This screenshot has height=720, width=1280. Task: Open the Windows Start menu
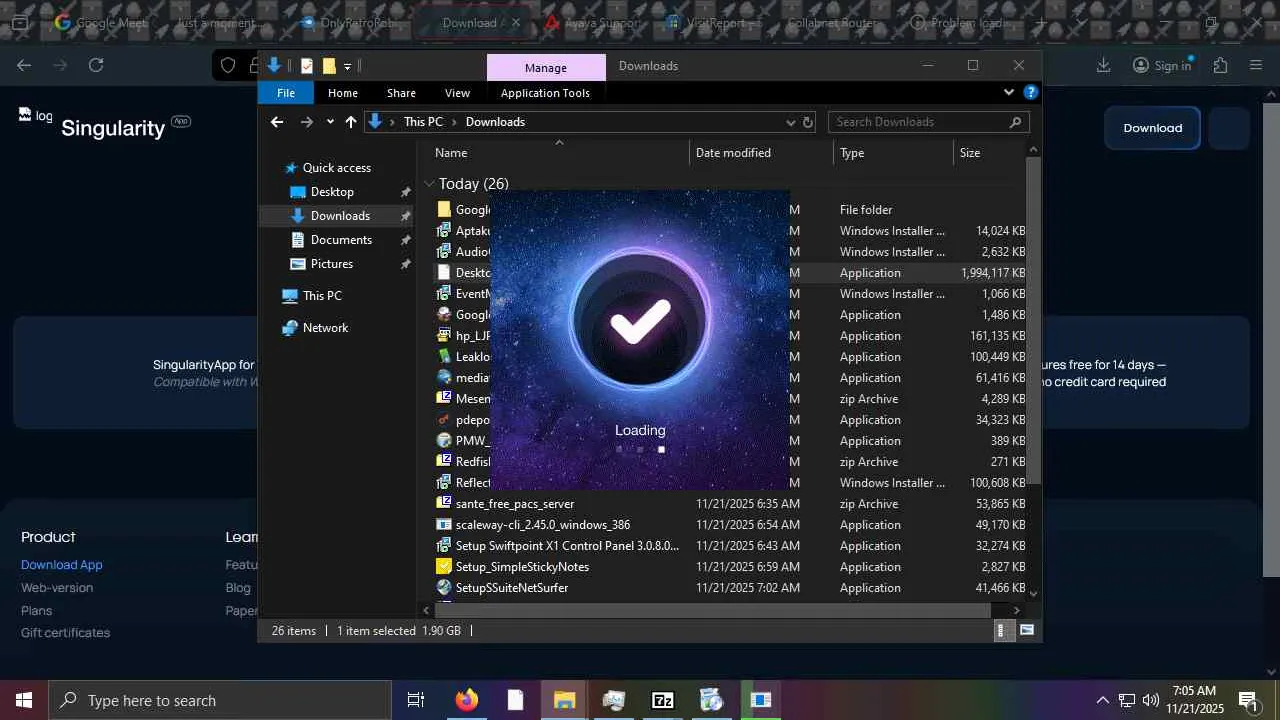coord(24,700)
